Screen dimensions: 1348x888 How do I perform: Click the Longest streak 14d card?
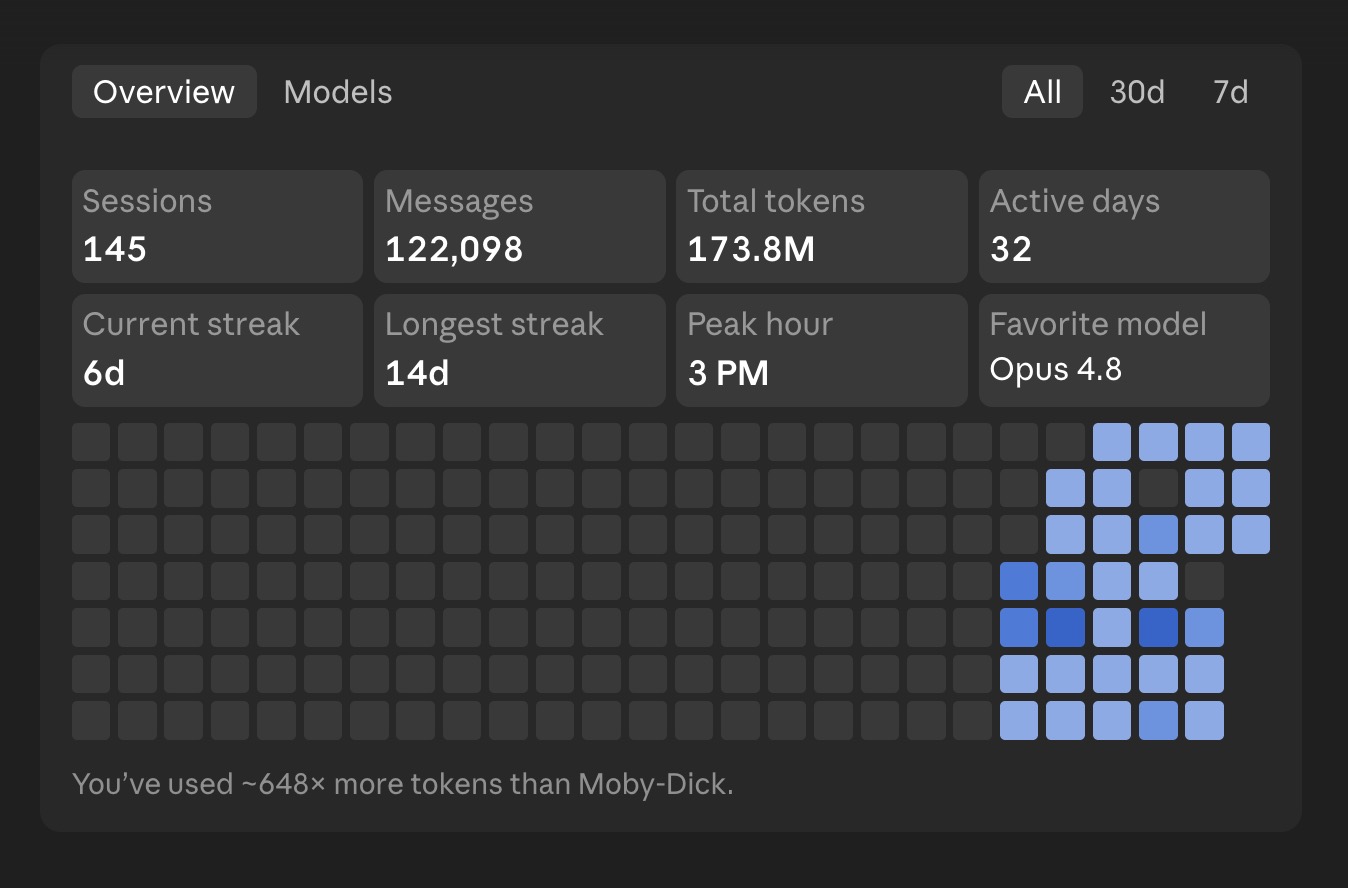pyautogui.click(x=519, y=350)
